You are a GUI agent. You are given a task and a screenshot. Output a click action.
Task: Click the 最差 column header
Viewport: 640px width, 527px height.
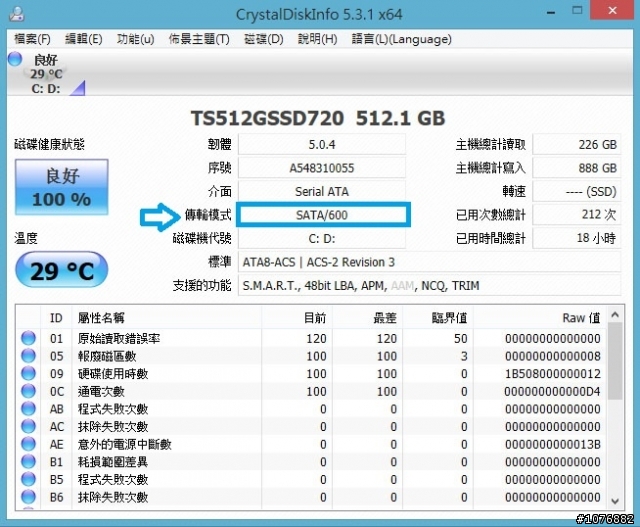click(367, 318)
